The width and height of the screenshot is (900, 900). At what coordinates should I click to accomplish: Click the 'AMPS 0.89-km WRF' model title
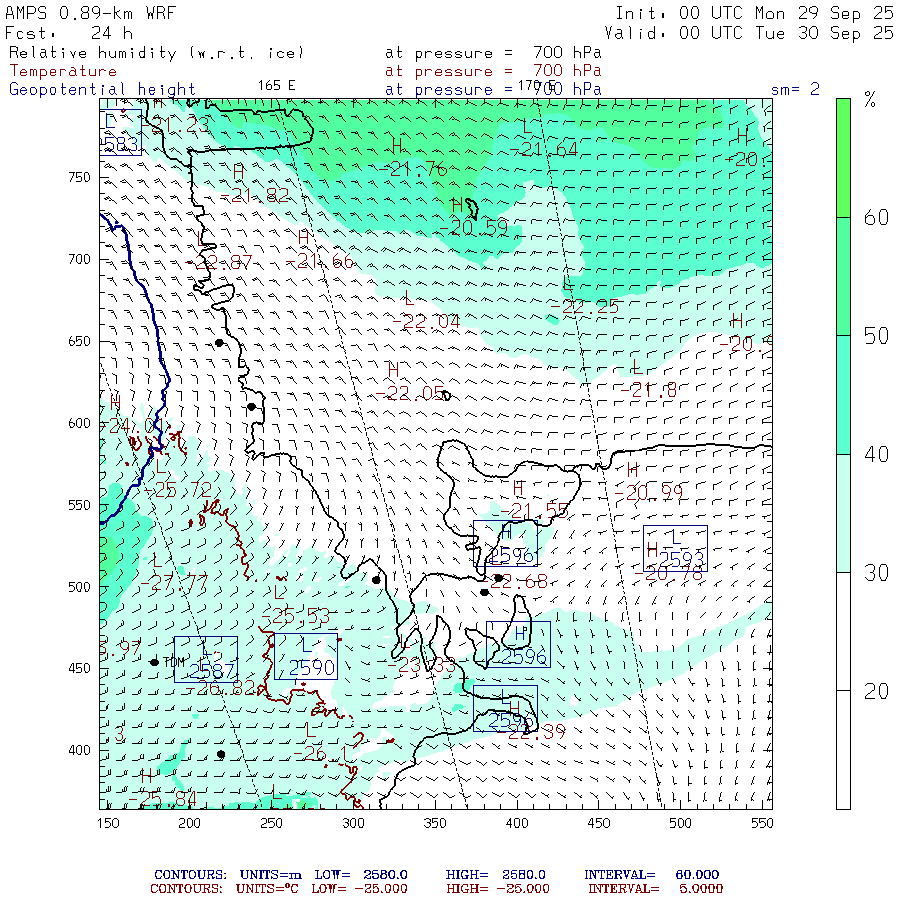pos(91,13)
